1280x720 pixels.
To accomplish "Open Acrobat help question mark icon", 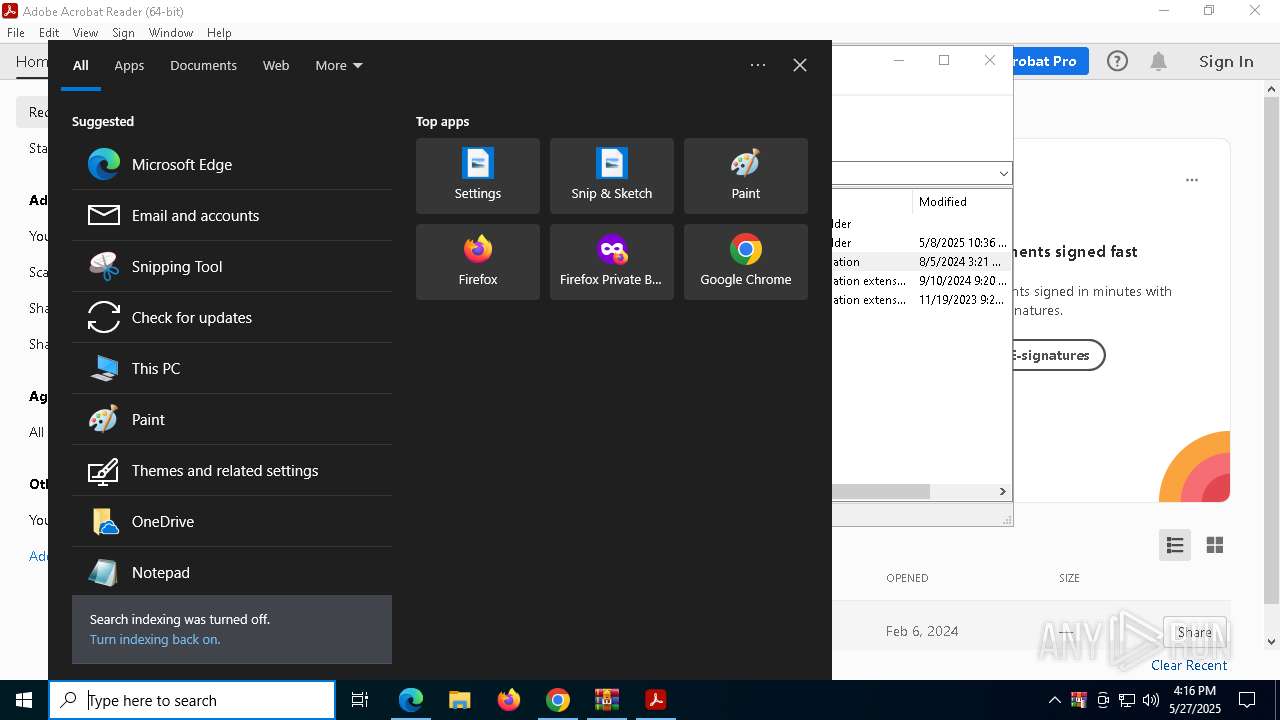I will coord(1117,61).
